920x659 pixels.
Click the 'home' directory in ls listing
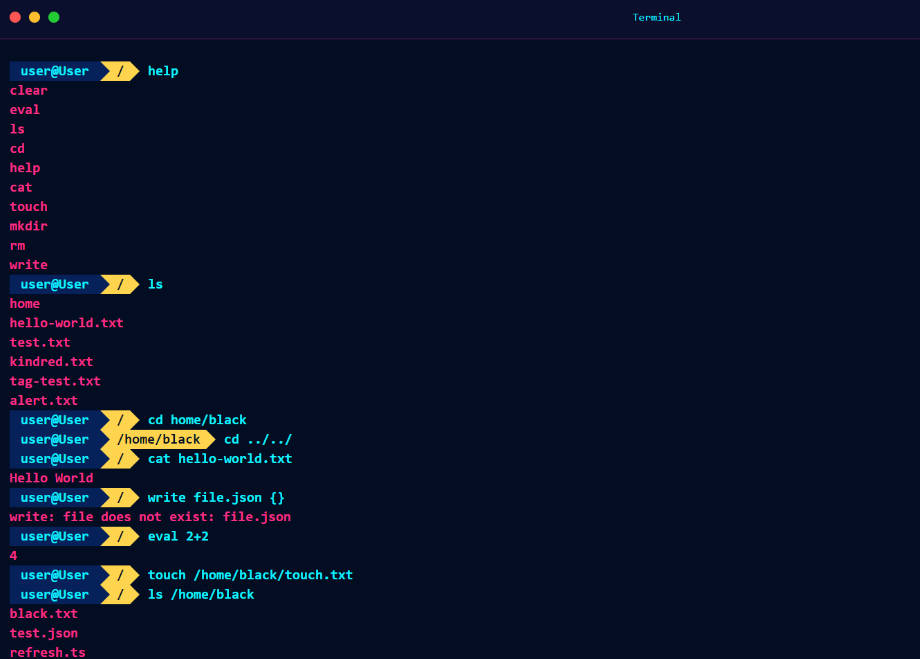tap(25, 304)
